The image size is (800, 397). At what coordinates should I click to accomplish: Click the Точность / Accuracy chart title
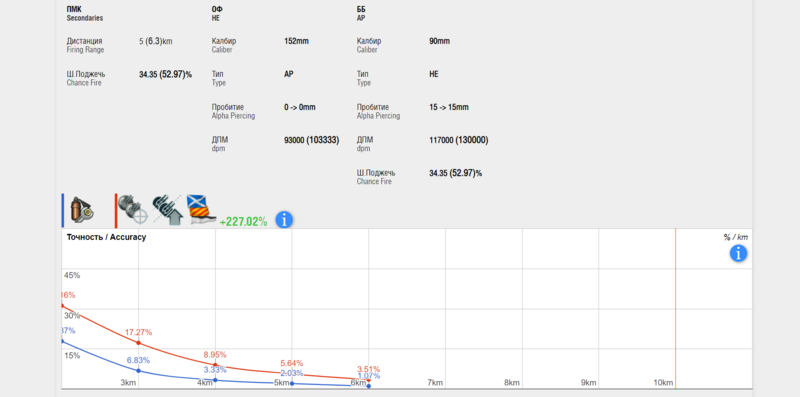[106, 237]
